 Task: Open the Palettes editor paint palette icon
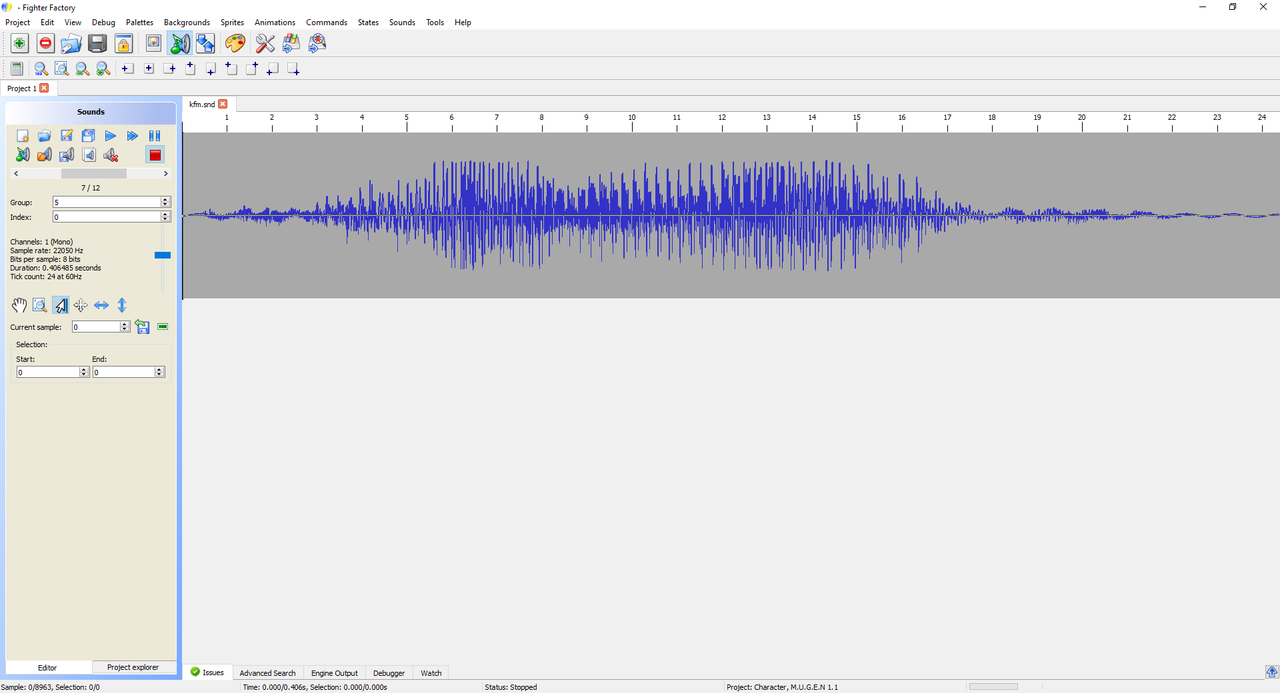(x=235, y=43)
